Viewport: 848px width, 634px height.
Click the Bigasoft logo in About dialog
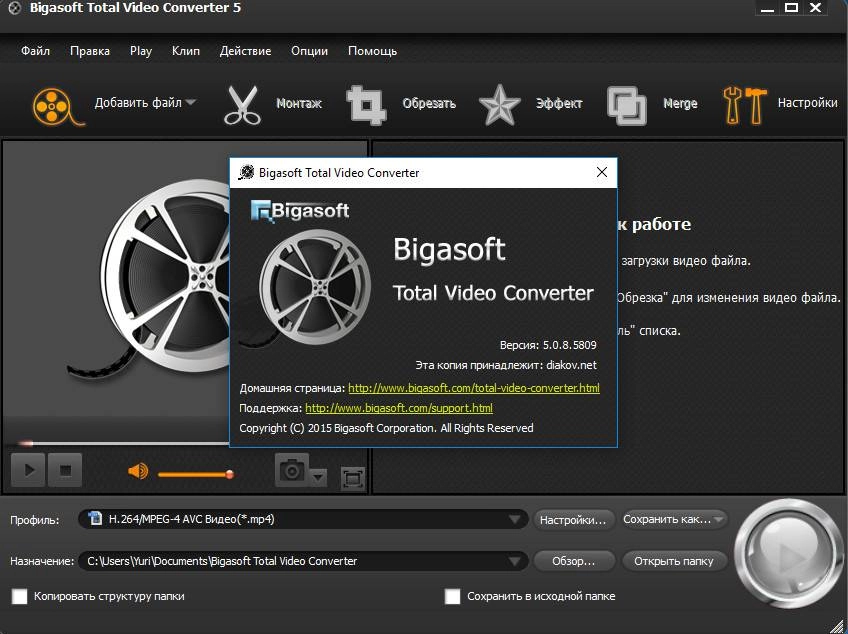[300, 211]
